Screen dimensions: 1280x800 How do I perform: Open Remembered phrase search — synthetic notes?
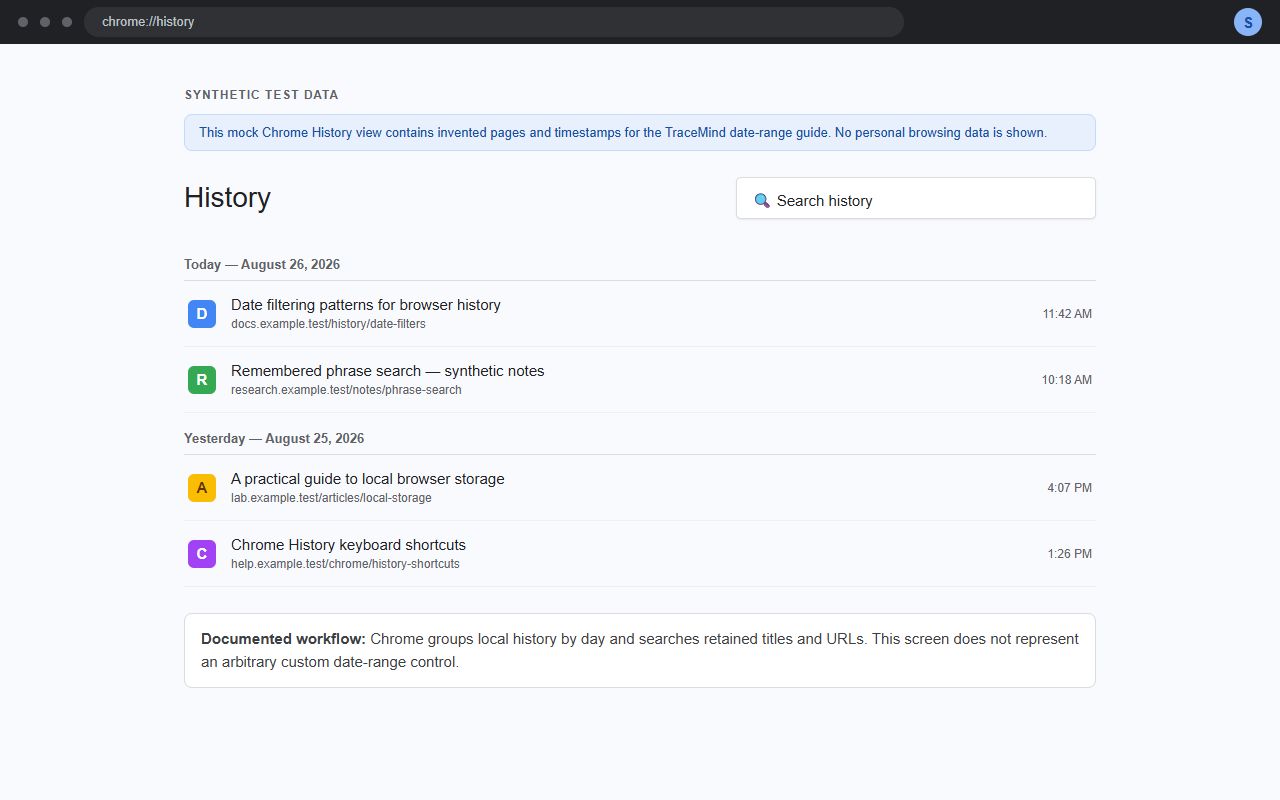pos(388,371)
